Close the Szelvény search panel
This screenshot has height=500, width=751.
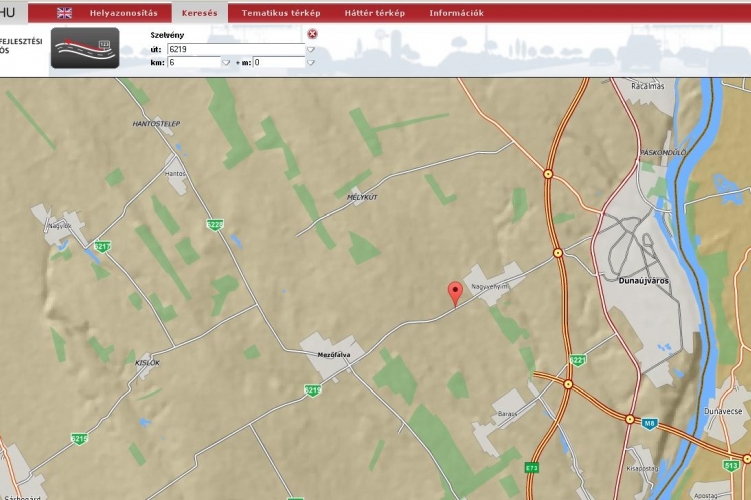tap(312, 34)
